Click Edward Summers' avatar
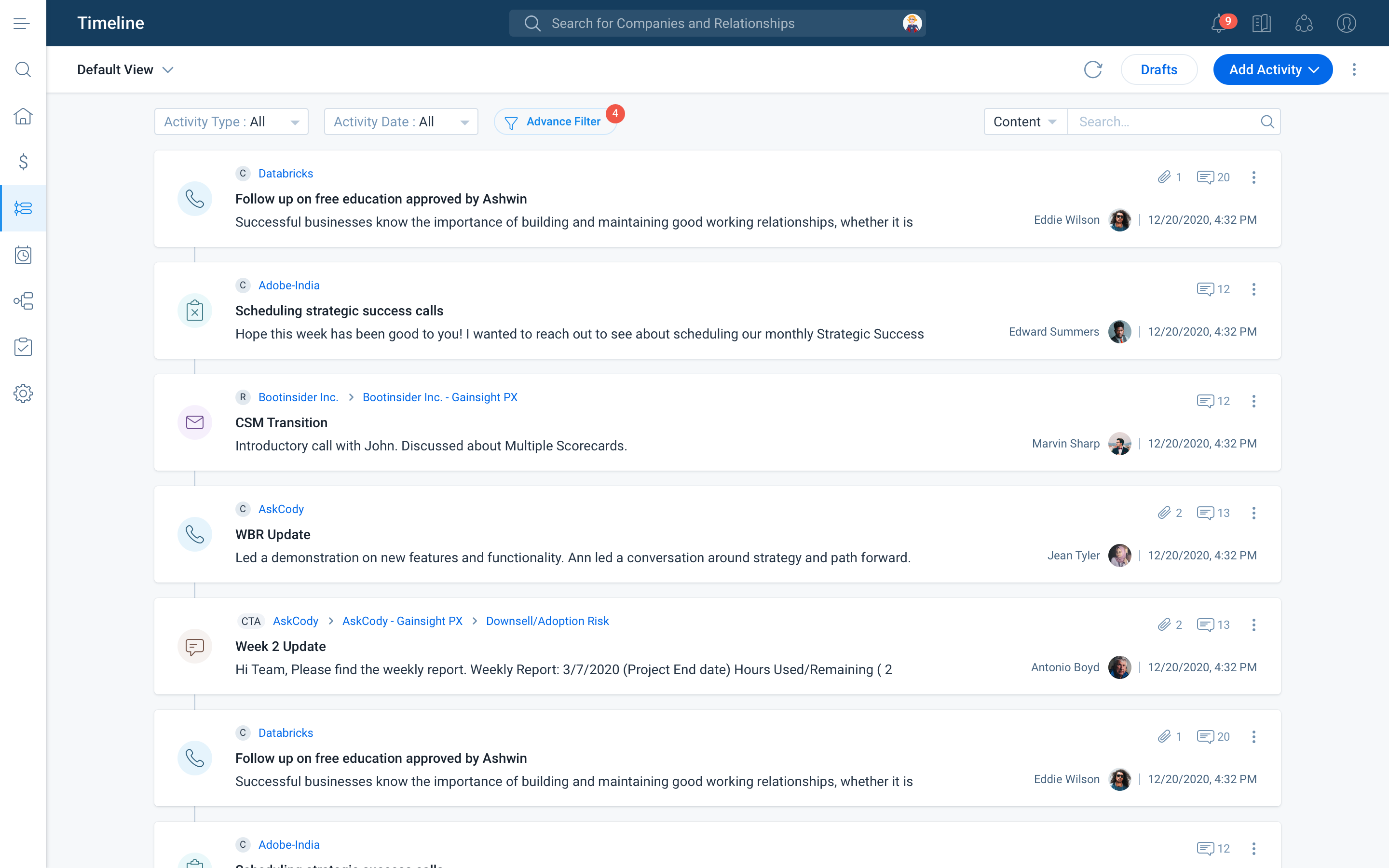The width and height of the screenshot is (1389, 868). tap(1119, 332)
